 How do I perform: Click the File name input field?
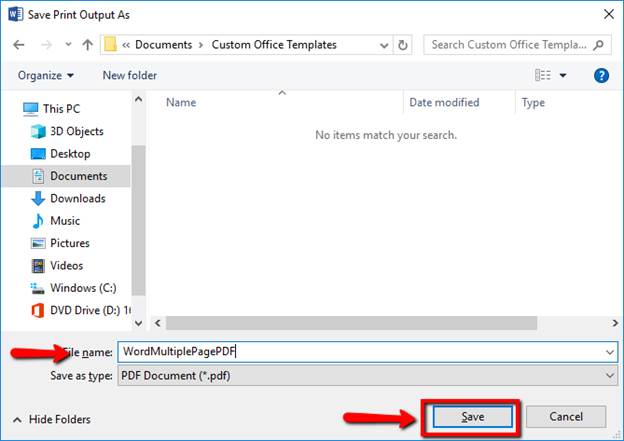click(360, 351)
